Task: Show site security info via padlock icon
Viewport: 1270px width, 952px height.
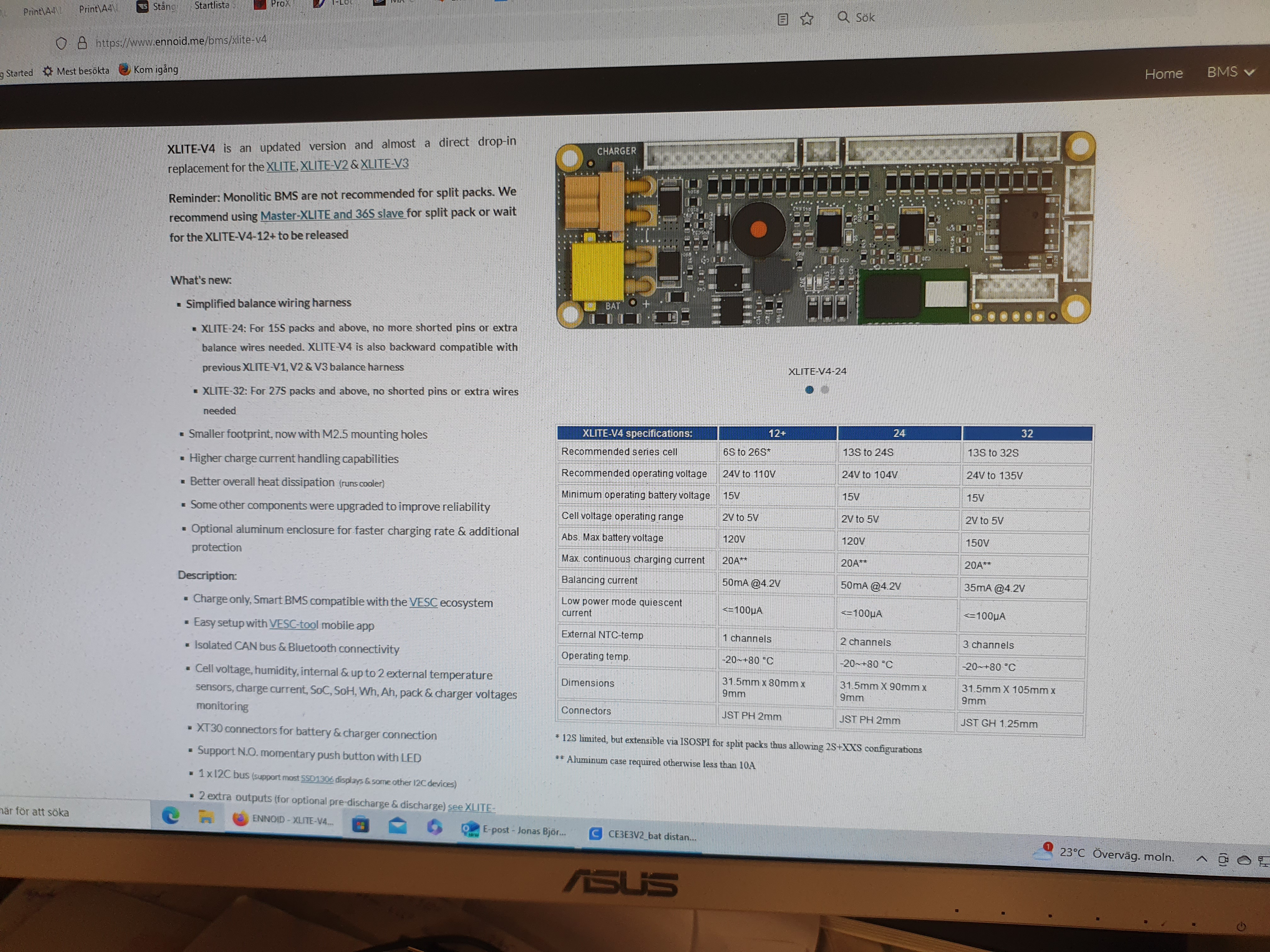Action: [x=82, y=43]
